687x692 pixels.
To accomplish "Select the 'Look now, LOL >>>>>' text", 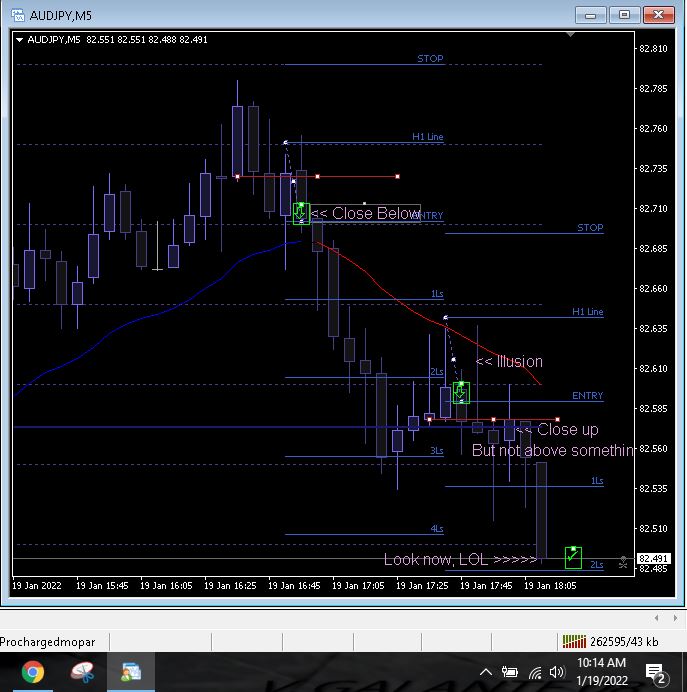I will [x=460, y=559].
